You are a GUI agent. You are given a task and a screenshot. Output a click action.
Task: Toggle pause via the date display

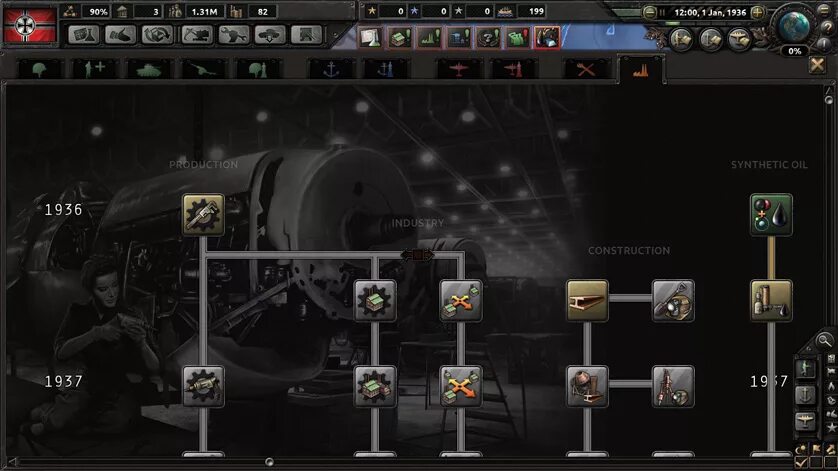click(x=710, y=12)
